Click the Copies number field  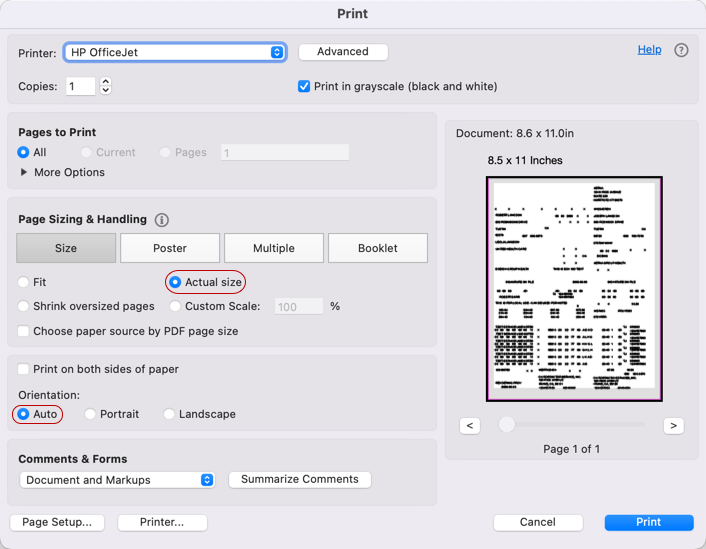(x=81, y=86)
